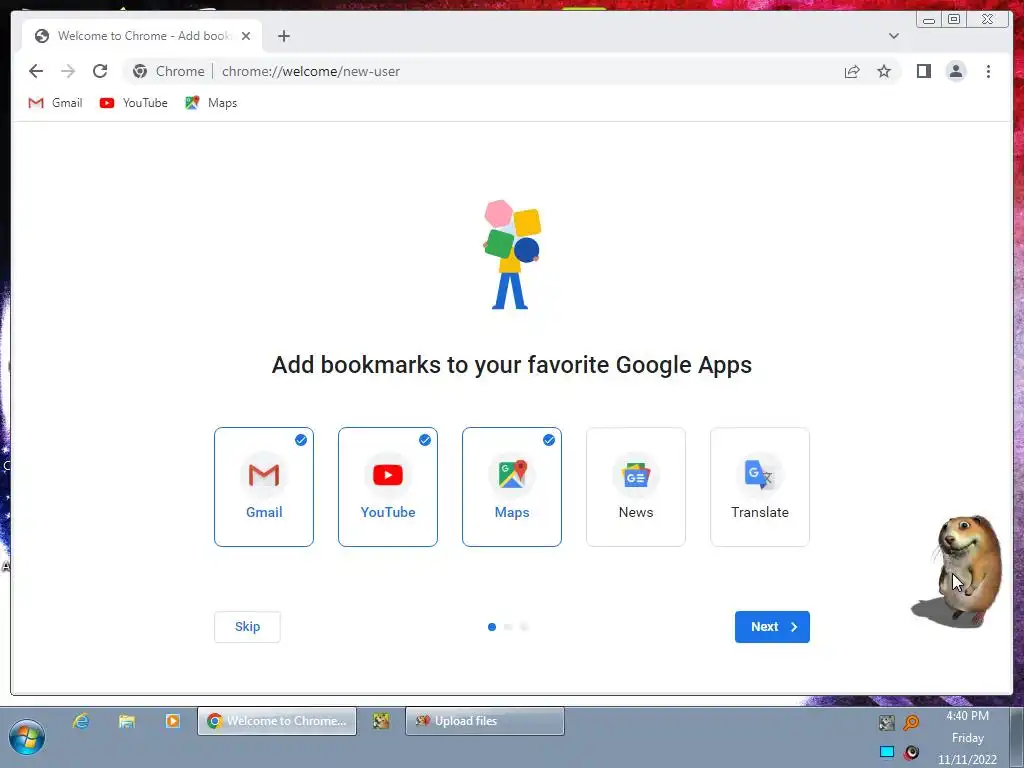This screenshot has width=1024, height=768.
Task: Launch Internet Explorer from taskbar
Action: pos(81,721)
